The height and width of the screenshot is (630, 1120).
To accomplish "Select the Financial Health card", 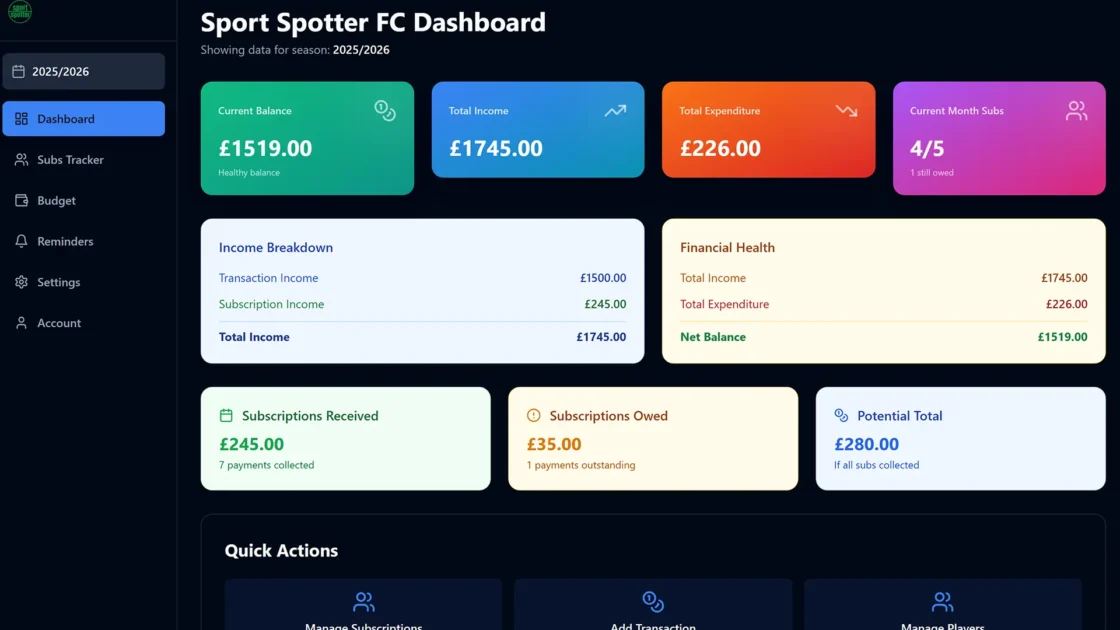I will pyautogui.click(x=883, y=288).
